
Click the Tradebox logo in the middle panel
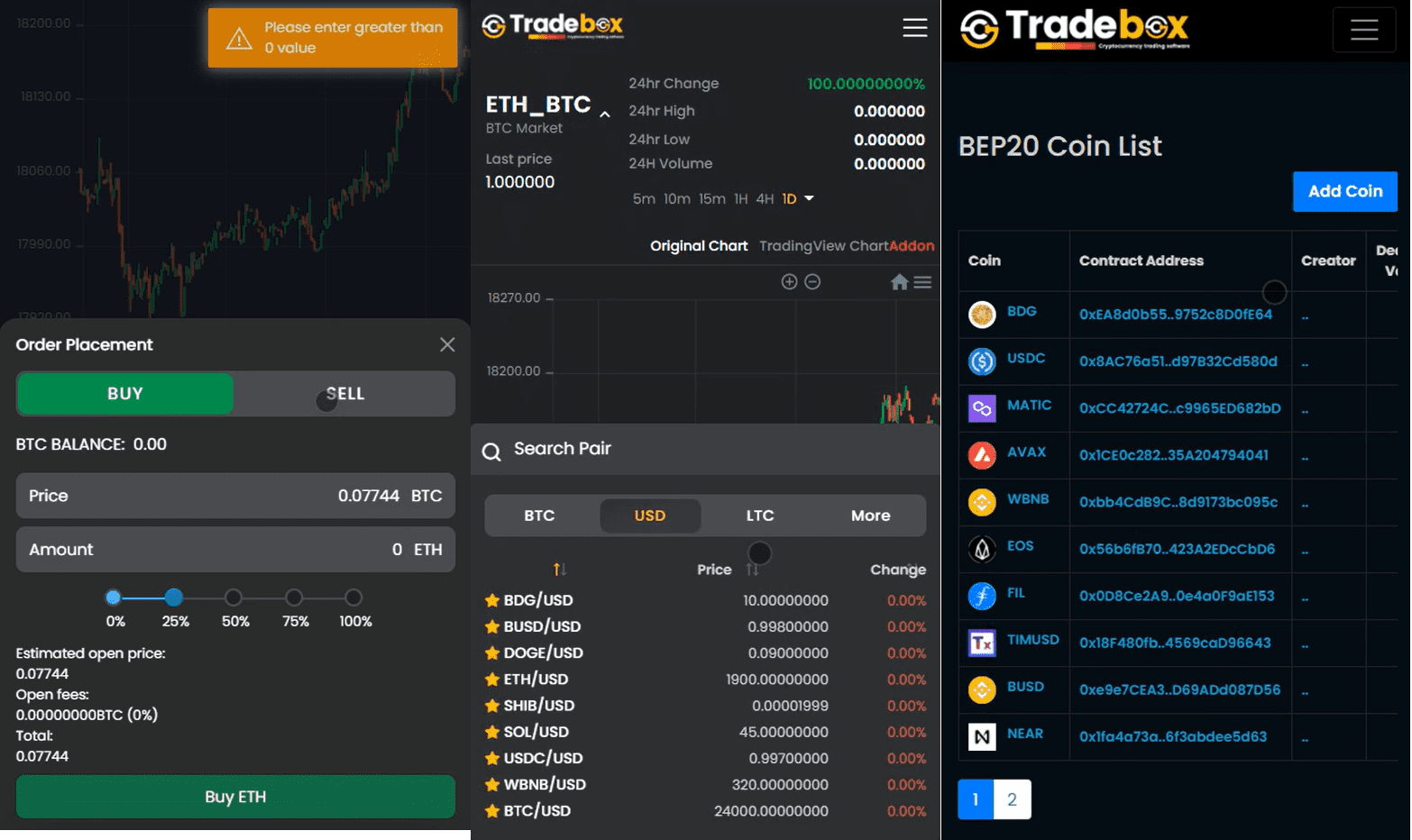click(x=553, y=26)
